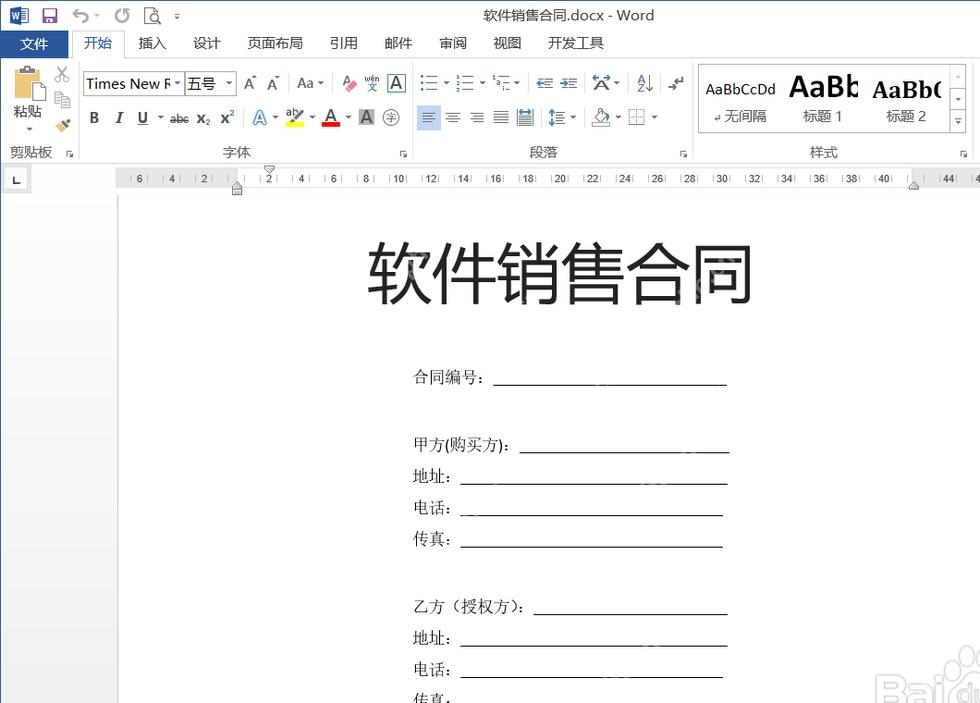Switch to the 引用 References tab
The image size is (980, 703).
click(x=344, y=43)
